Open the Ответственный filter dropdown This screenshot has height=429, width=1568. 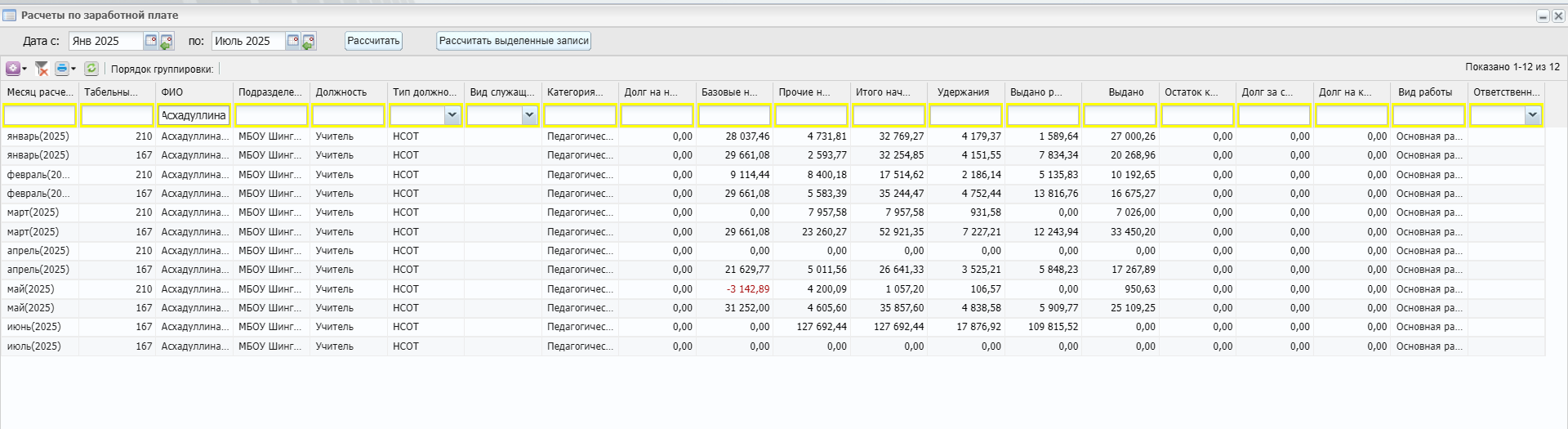(1532, 116)
